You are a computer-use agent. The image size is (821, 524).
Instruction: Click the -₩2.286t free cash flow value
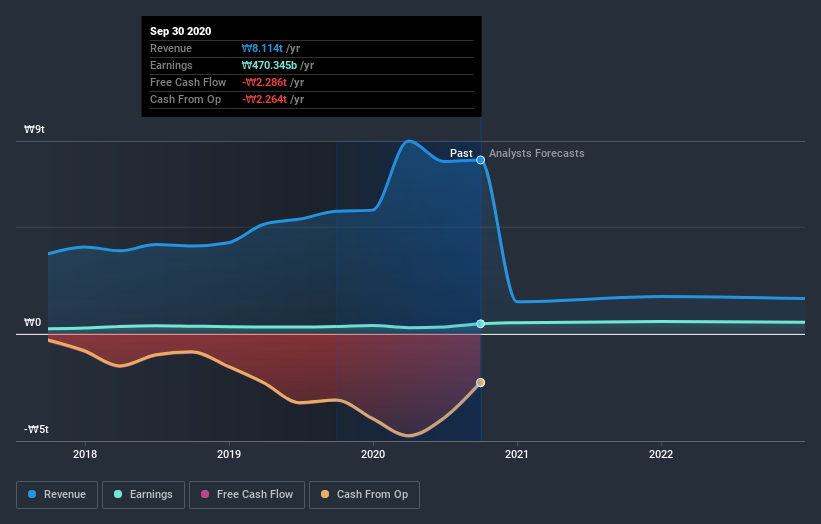tap(264, 82)
